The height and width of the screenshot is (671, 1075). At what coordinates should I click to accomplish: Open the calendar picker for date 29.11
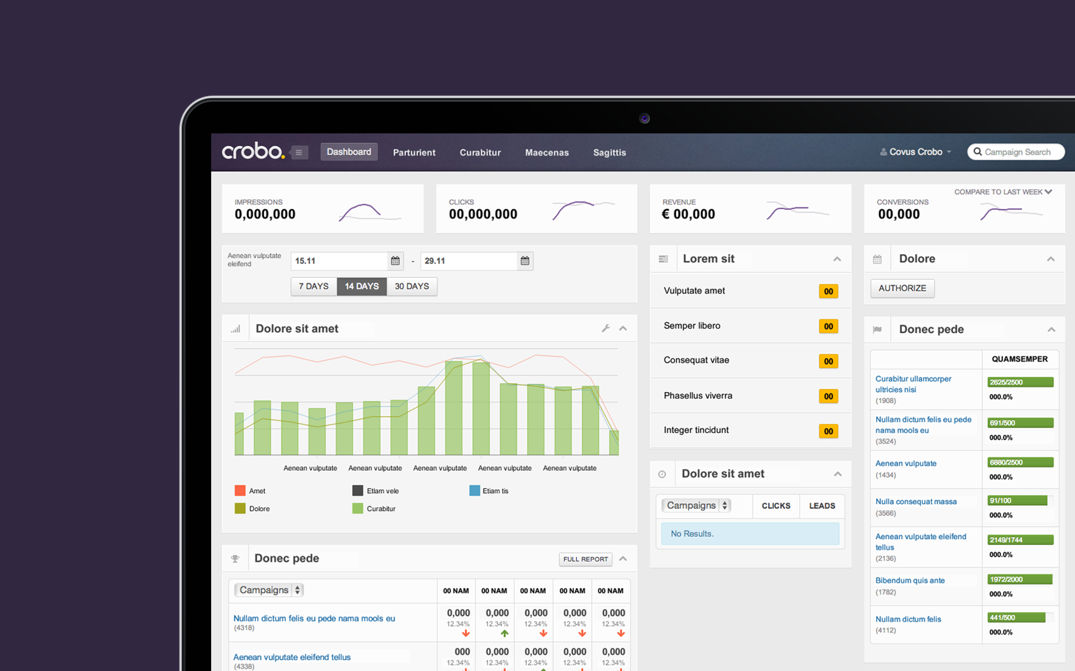(525, 260)
